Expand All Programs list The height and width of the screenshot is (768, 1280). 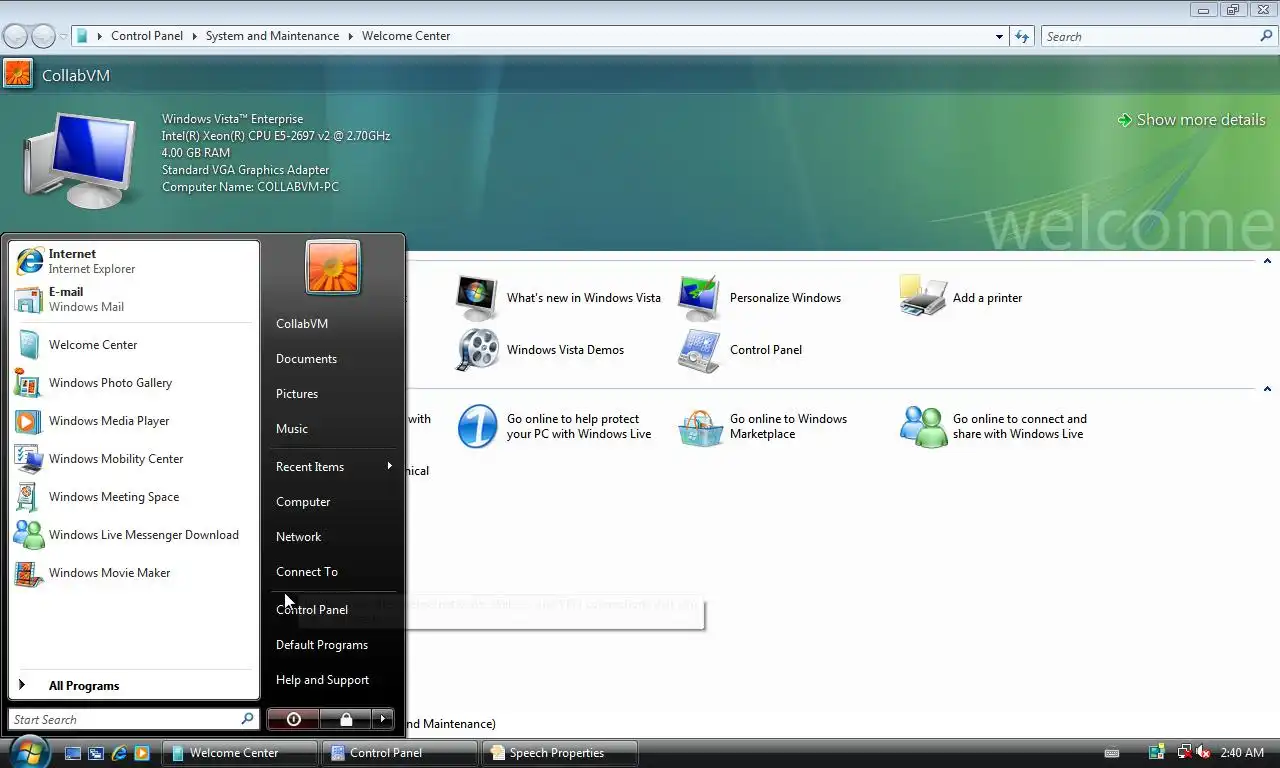click(134, 686)
